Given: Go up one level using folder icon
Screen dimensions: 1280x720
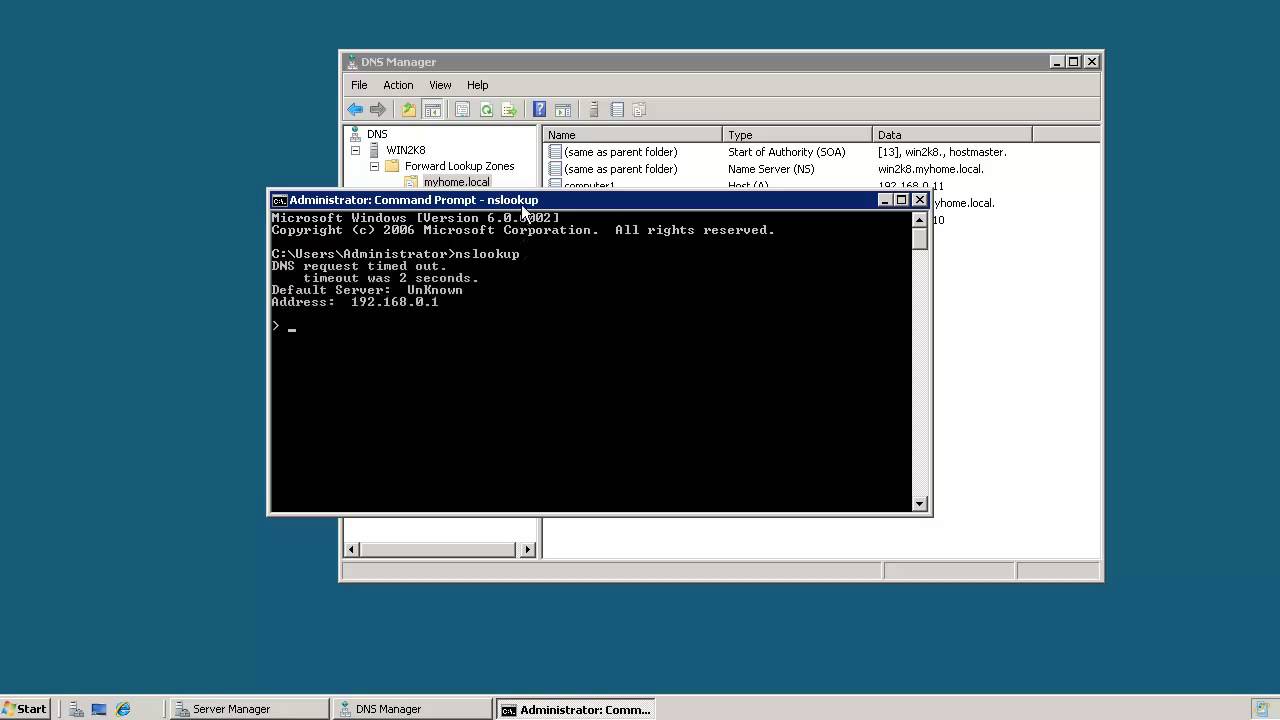Looking at the screenshot, I should pos(408,110).
